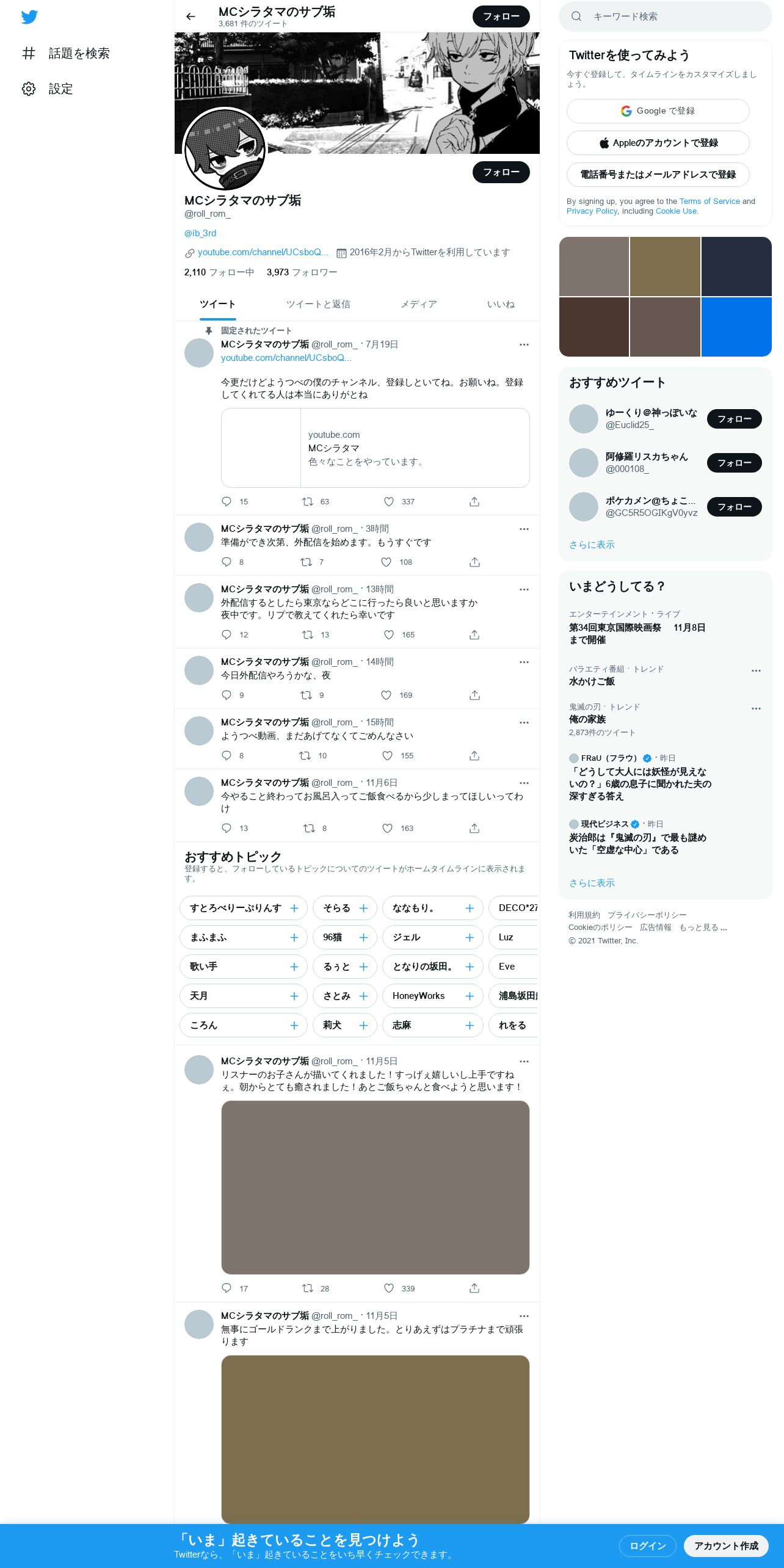Open the @ib_3rd profile link

200,233
